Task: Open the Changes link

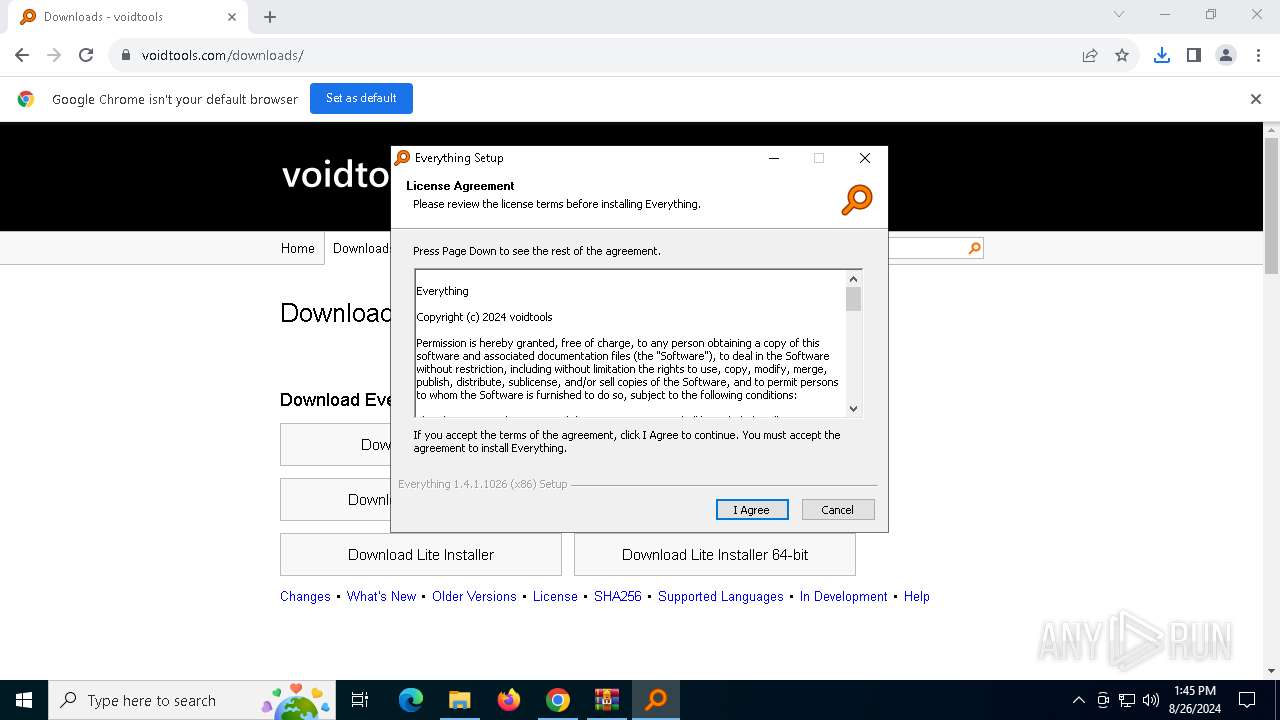Action: coord(305,596)
